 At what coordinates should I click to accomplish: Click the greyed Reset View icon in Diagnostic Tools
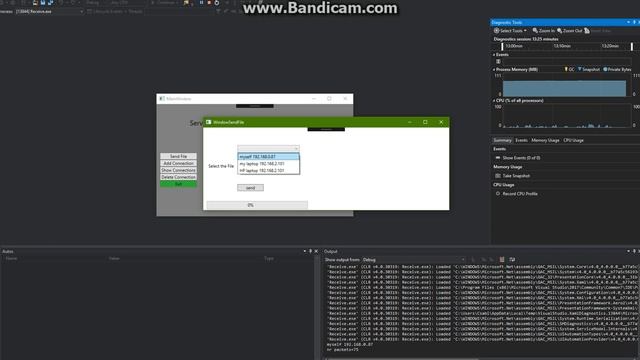[587, 31]
